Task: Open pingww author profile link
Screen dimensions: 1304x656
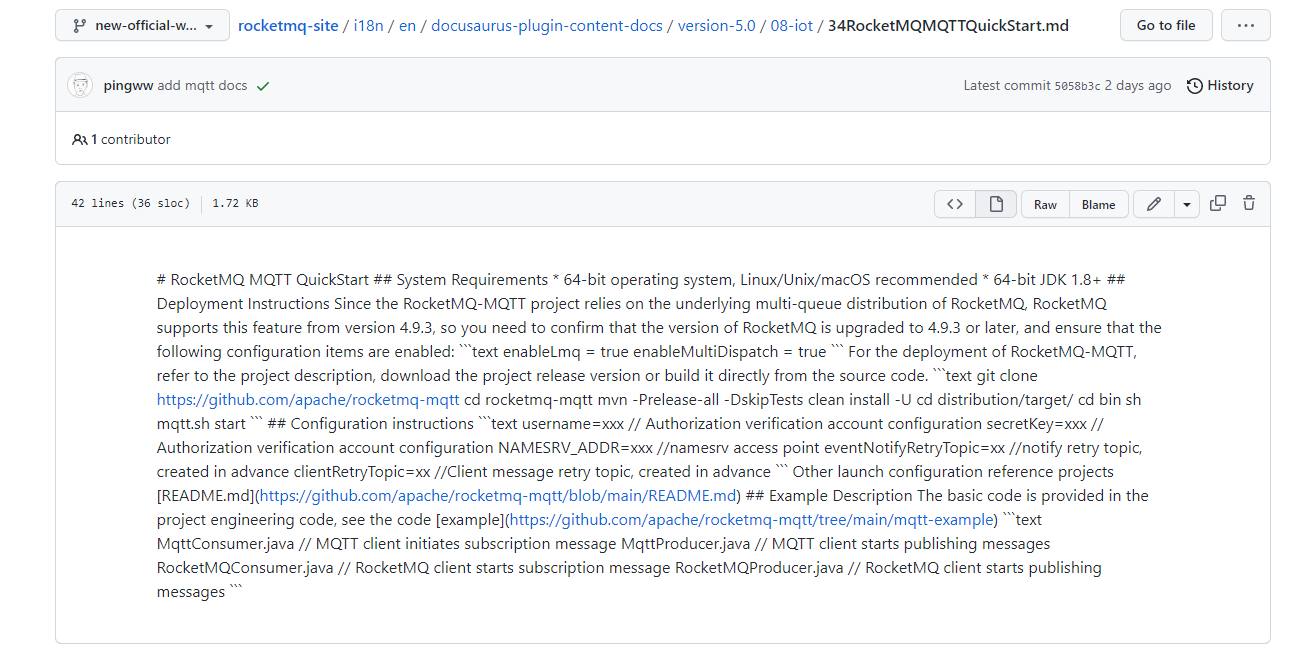Action: click(x=128, y=86)
